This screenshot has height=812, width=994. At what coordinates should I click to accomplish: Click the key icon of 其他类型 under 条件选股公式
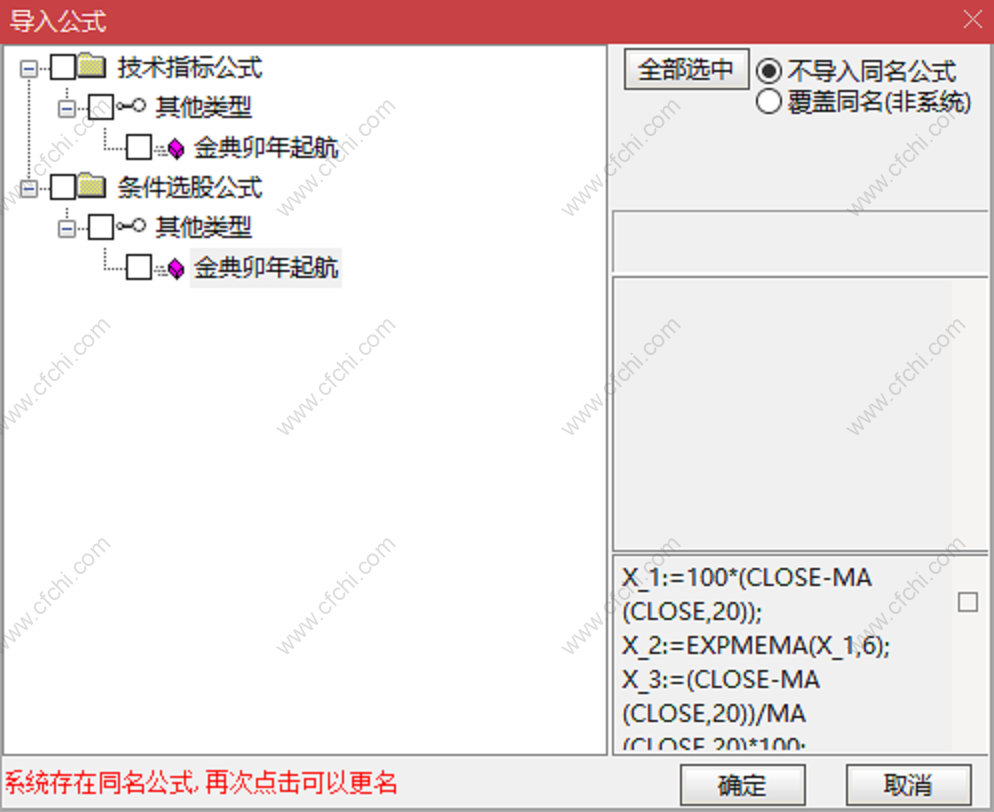coord(131,226)
